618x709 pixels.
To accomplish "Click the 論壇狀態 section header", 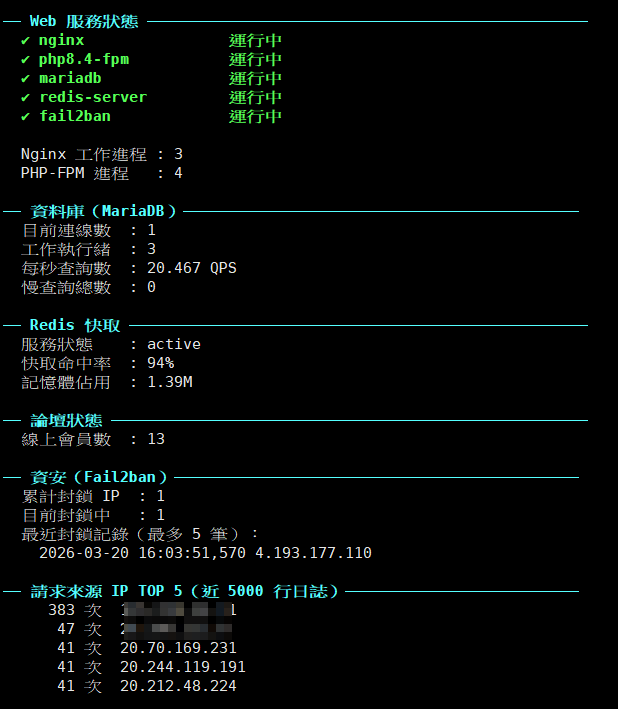I will (x=66, y=420).
